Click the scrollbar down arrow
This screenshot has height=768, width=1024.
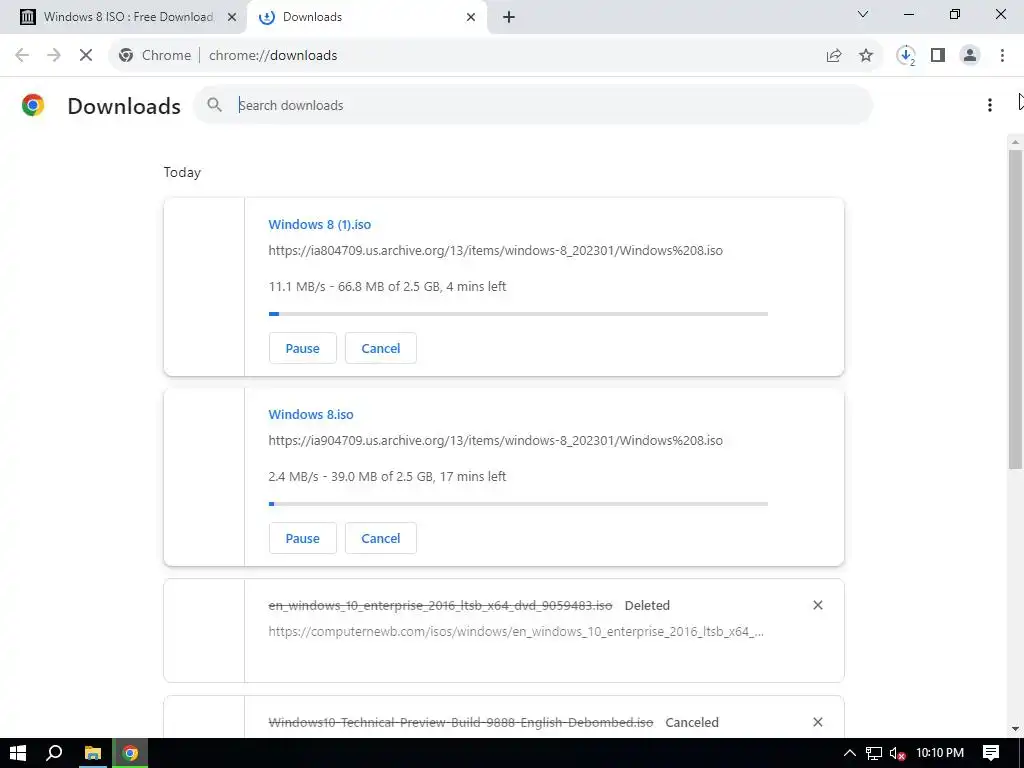(1015, 729)
